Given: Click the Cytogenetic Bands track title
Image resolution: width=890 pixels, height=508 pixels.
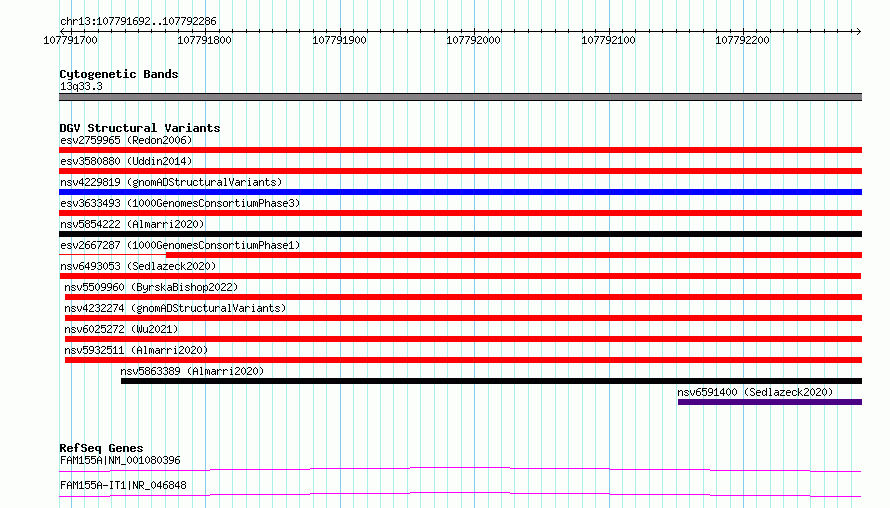Looking at the screenshot, I should tap(119, 74).
